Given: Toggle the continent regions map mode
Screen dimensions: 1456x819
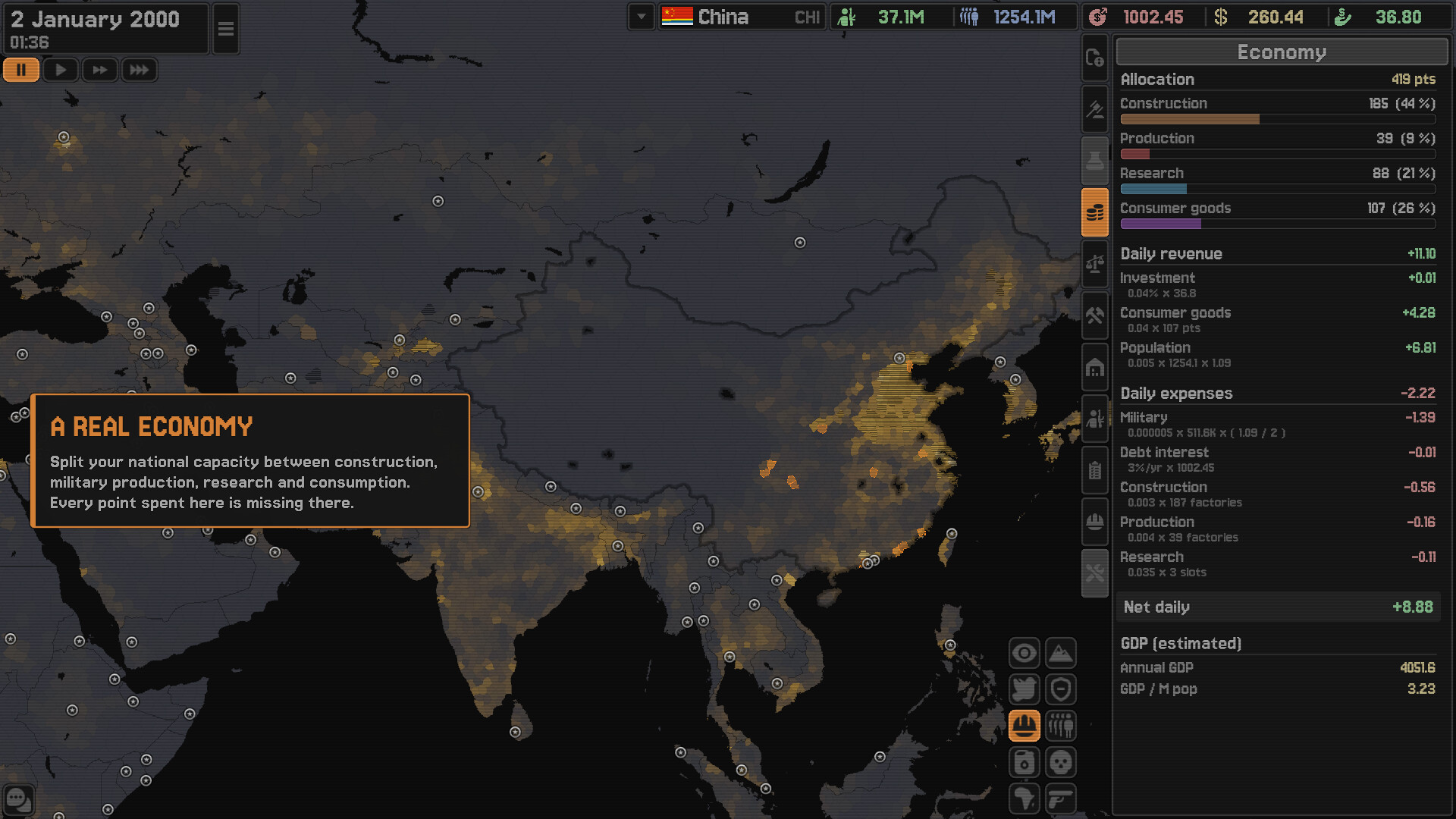Looking at the screenshot, I should click(1024, 799).
